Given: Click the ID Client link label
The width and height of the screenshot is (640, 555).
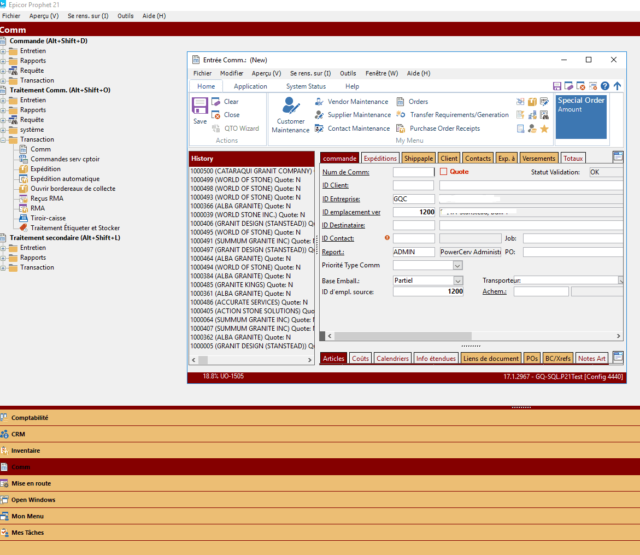Looking at the screenshot, I should pos(335,185).
